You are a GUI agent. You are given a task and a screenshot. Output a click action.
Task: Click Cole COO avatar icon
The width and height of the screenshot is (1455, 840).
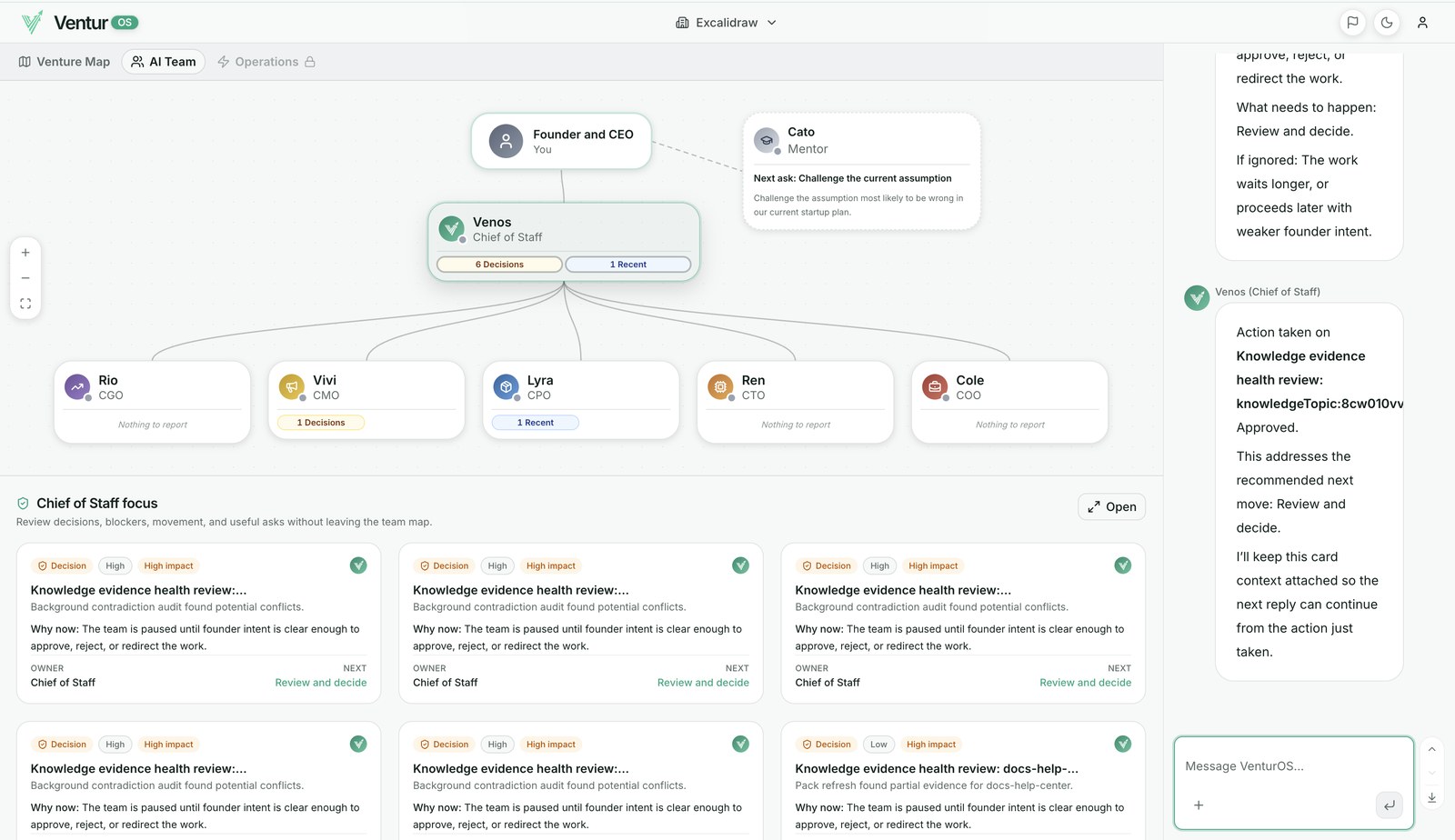[x=935, y=386]
